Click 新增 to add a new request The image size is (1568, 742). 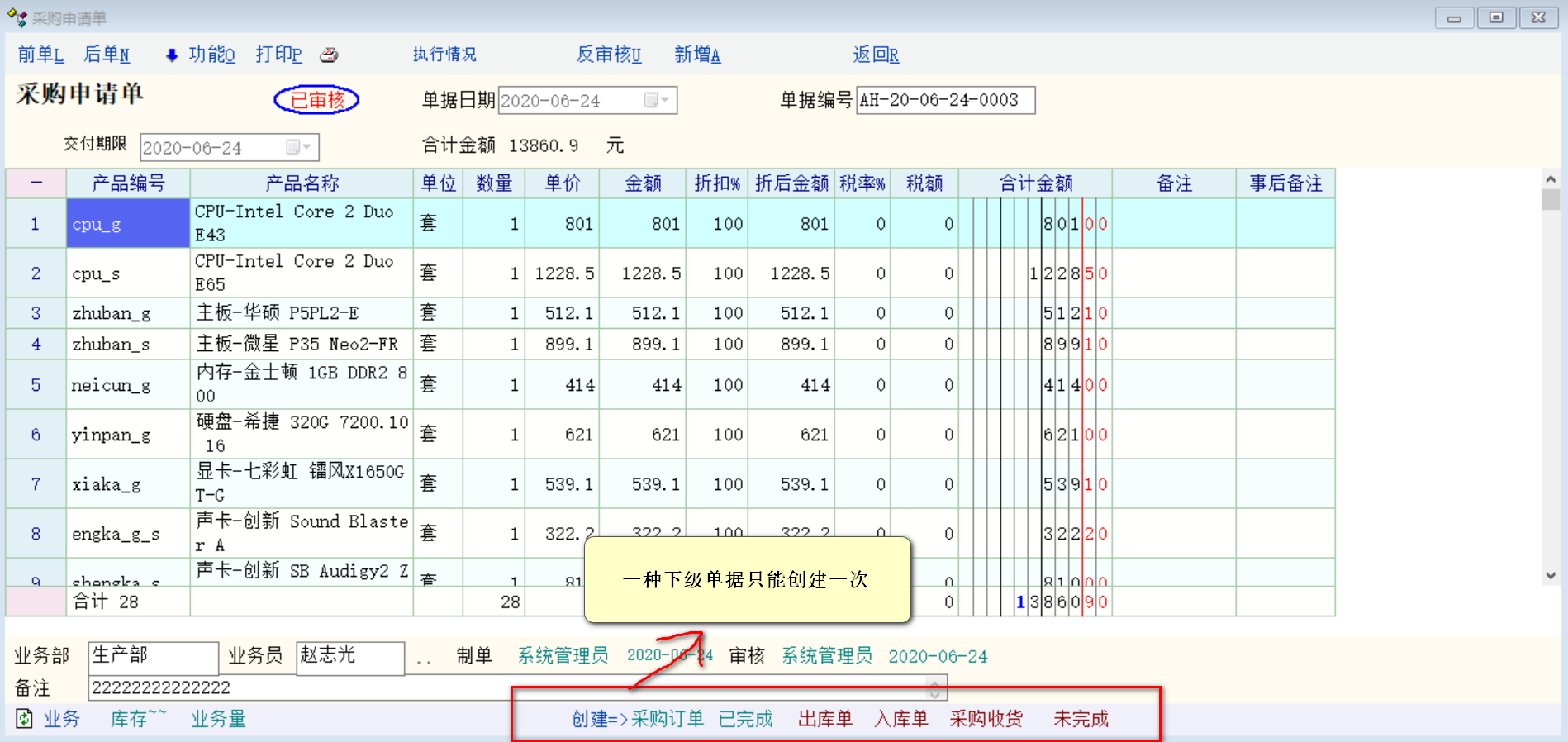(697, 55)
